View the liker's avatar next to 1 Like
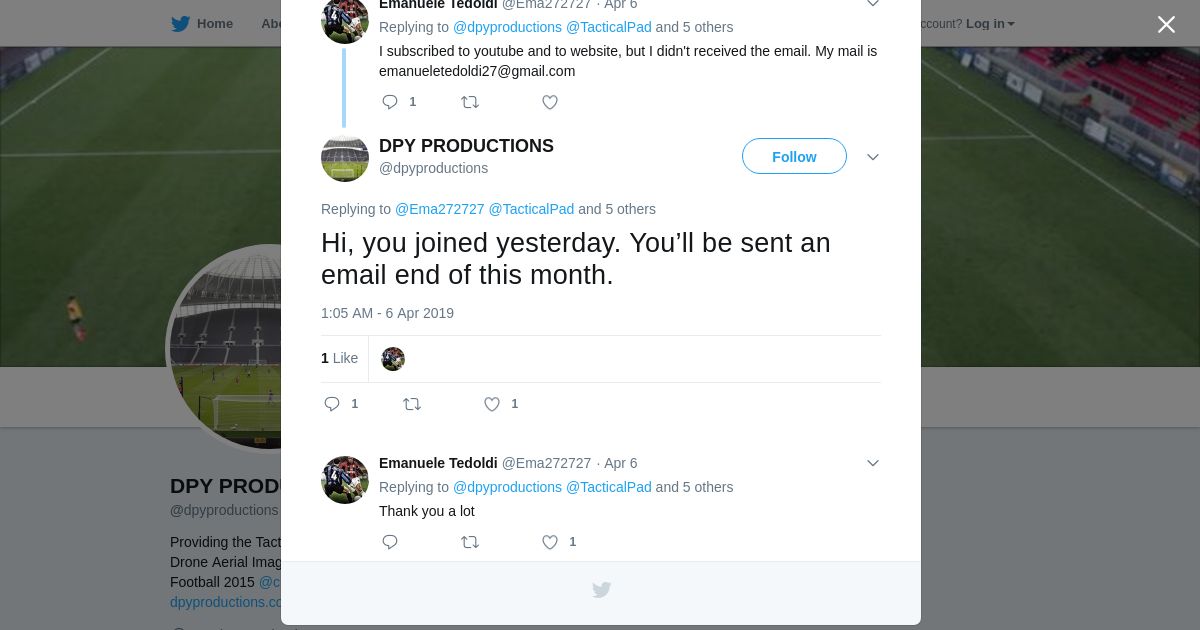1200x630 pixels. click(x=393, y=359)
